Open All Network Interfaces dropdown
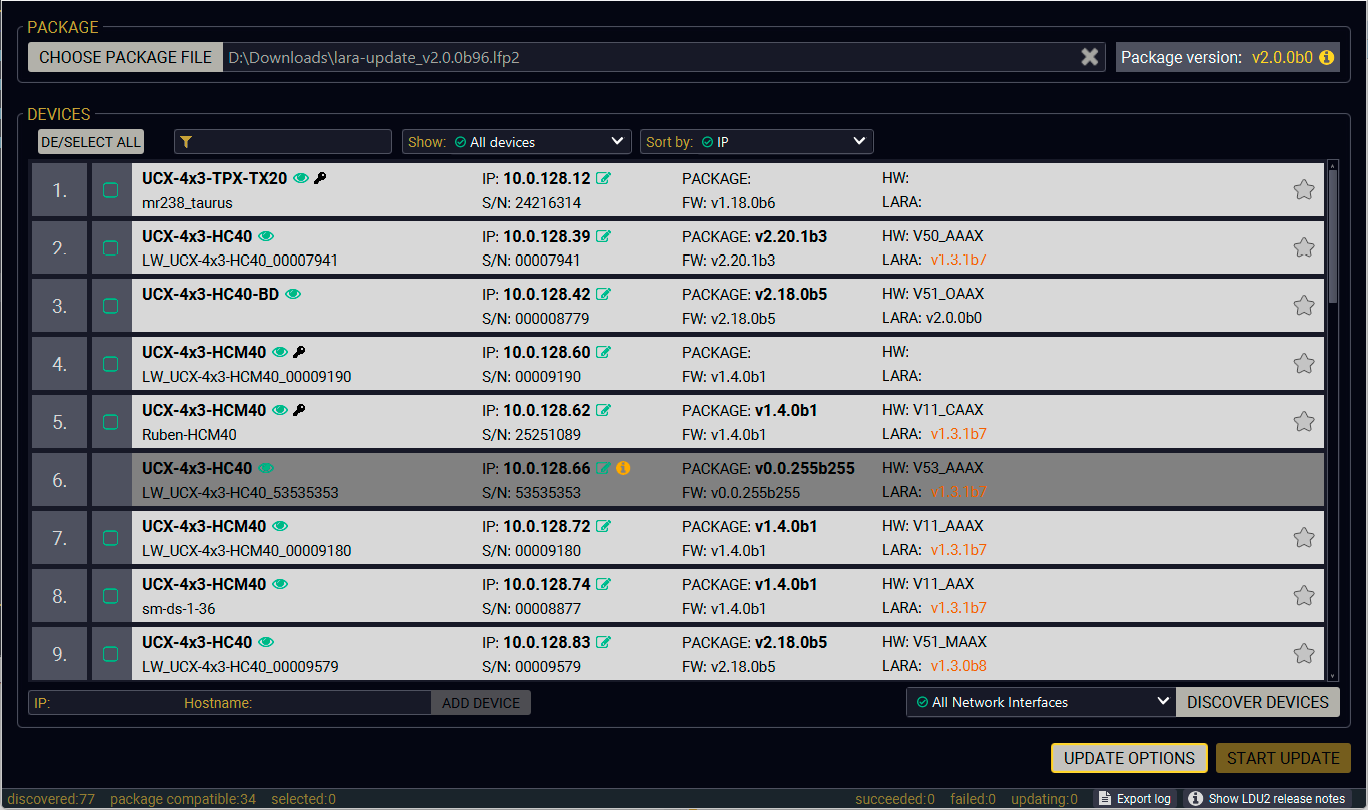Screen dimensions: 1368x810 1041,702
